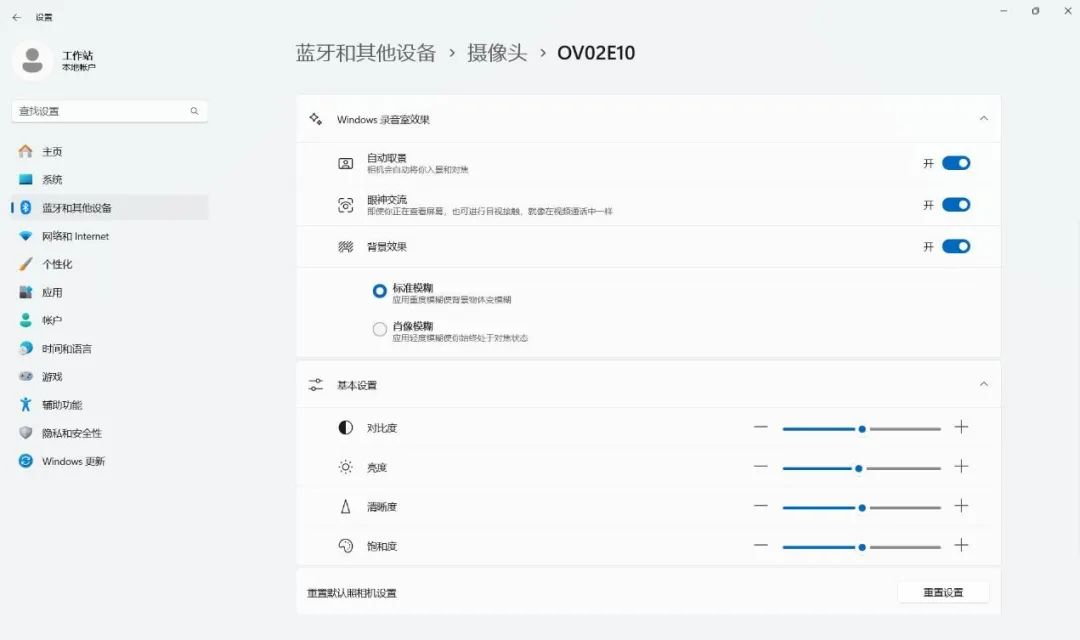Click the 应用 apps icon in sidebar
Viewport: 1080px width, 640px height.
(25, 292)
